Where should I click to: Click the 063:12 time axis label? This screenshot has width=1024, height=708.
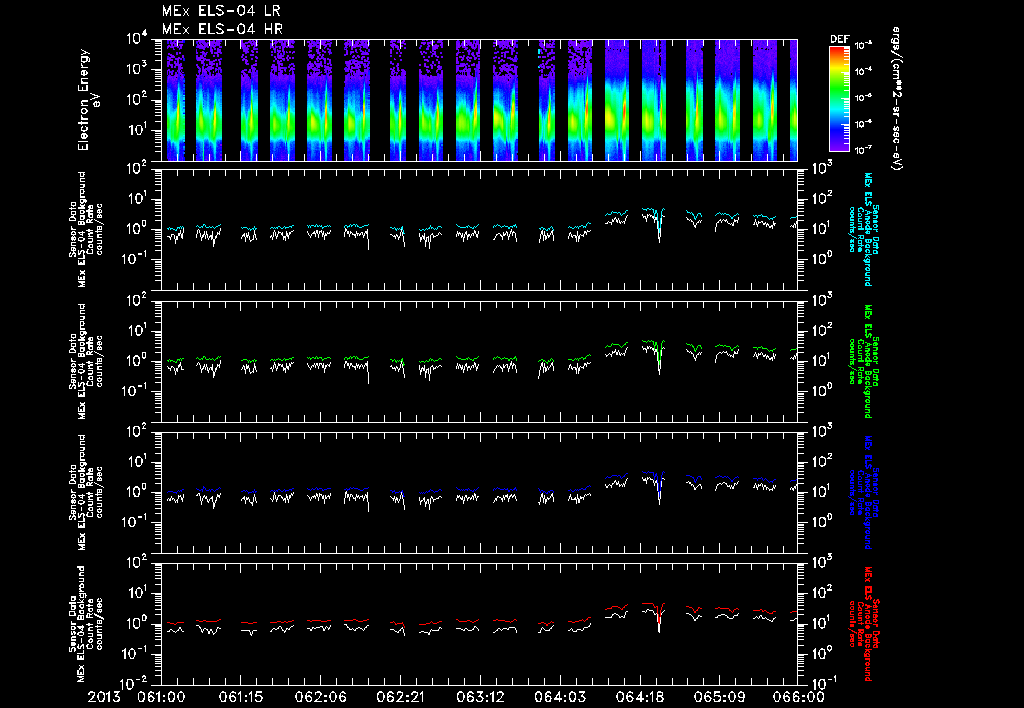pyautogui.click(x=480, y=697)
